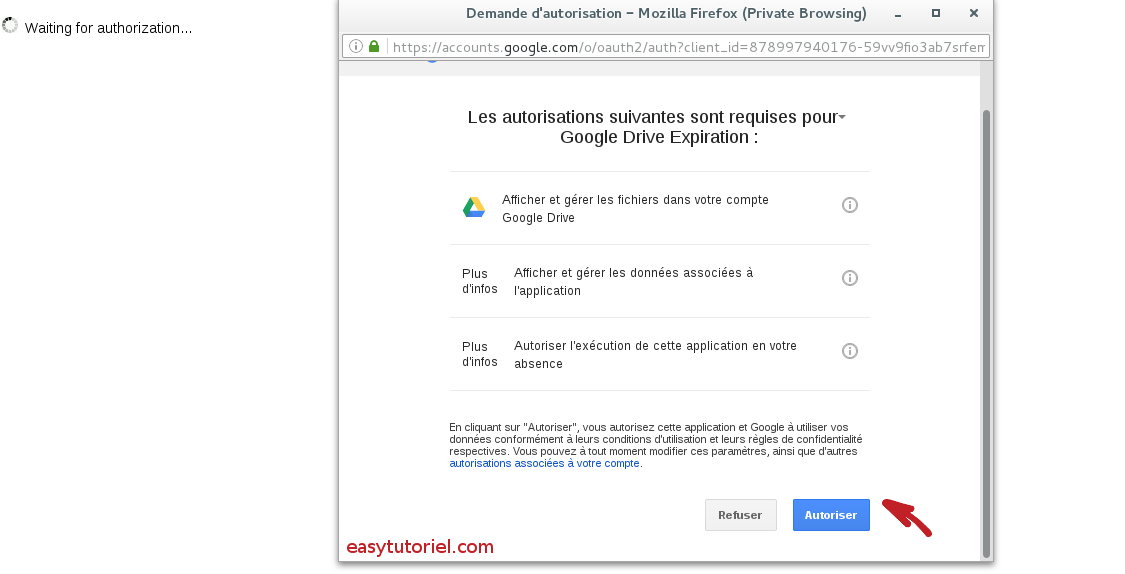Click the Google Drive logo icon
The height and width of the screenshot is (574, 1125).
[474, 207]
